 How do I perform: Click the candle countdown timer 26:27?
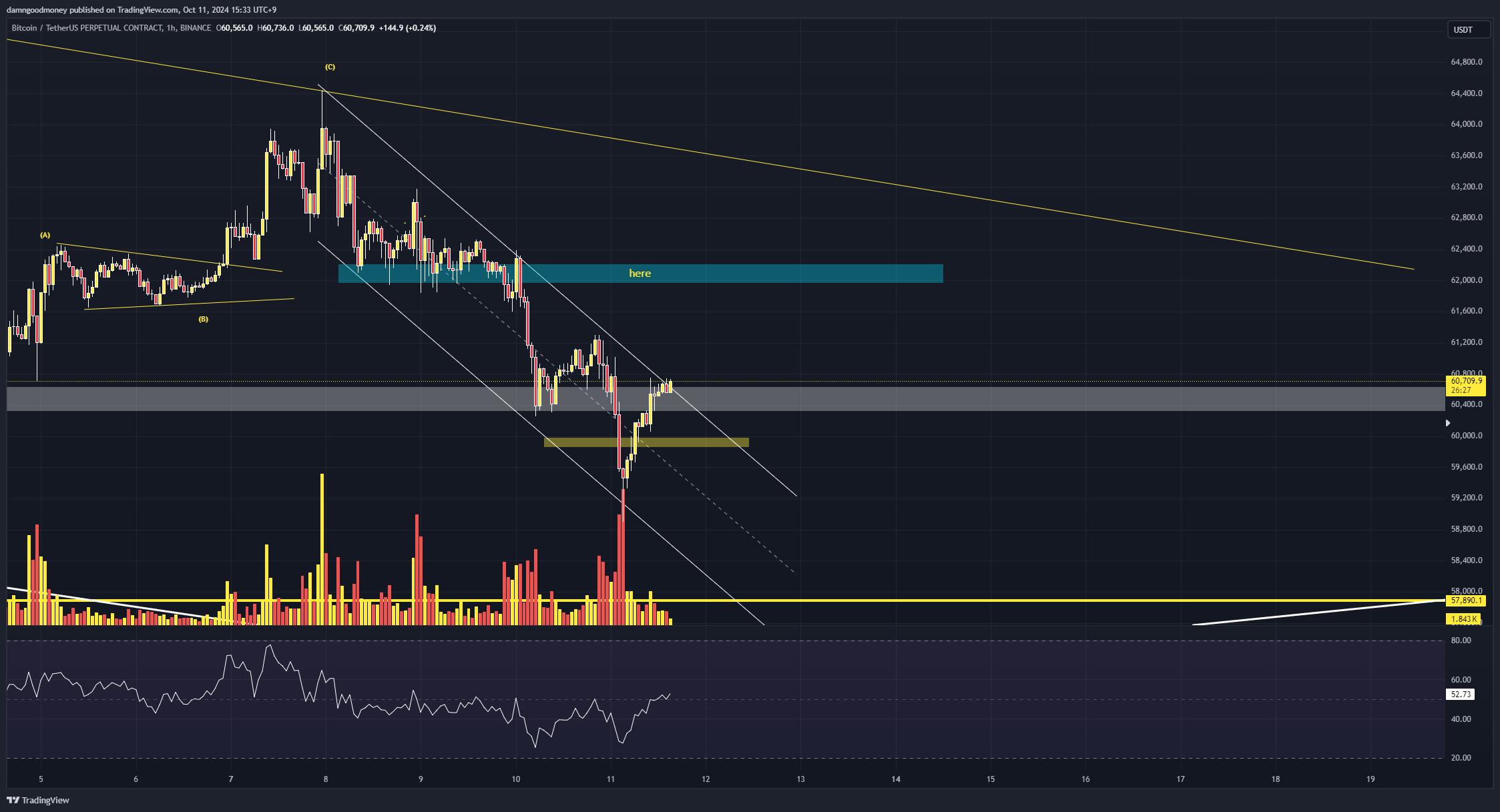tap(1461, 390)
